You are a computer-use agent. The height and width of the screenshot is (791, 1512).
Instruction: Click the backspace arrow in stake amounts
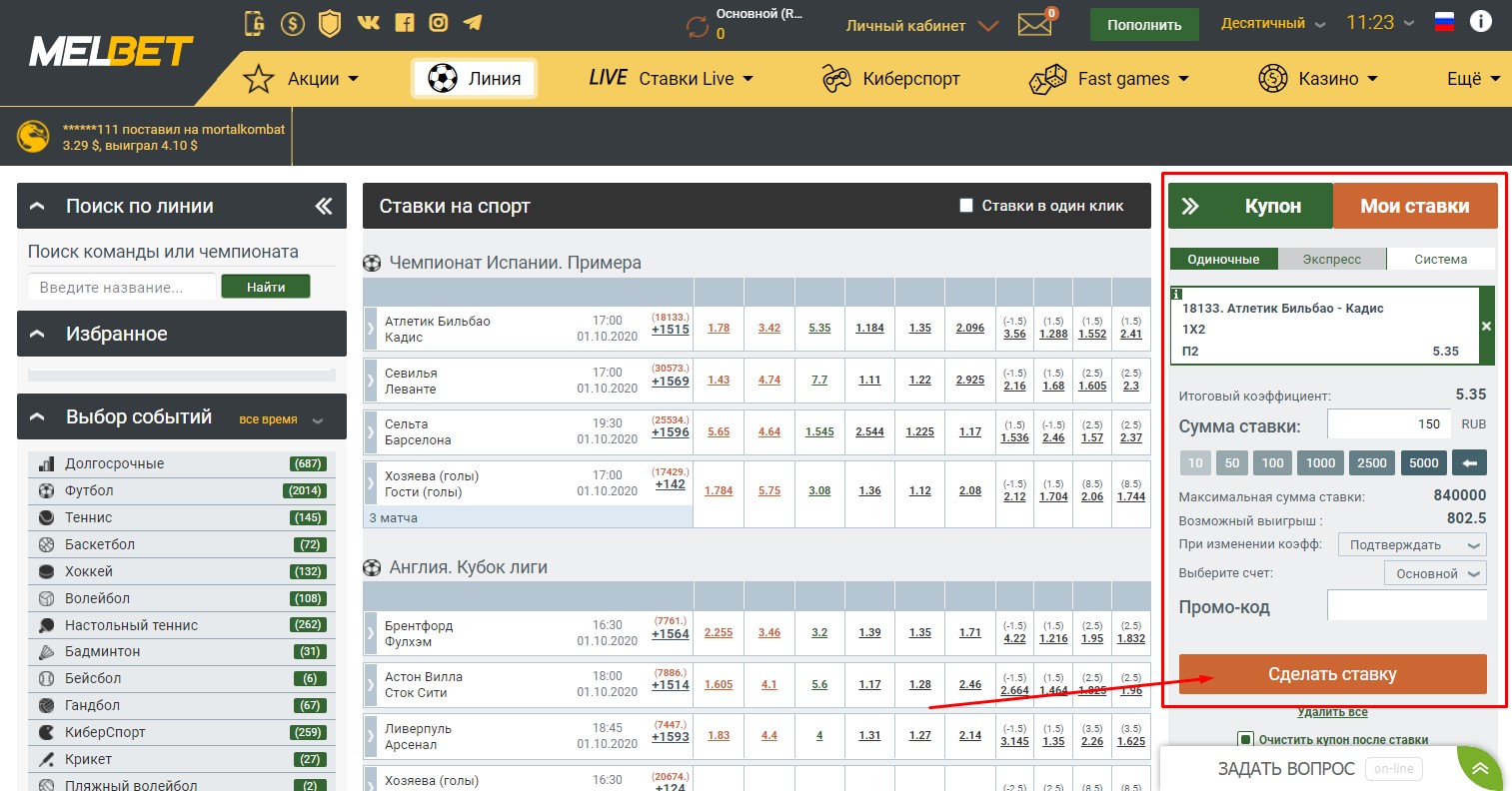click(x=1468, y=462)
